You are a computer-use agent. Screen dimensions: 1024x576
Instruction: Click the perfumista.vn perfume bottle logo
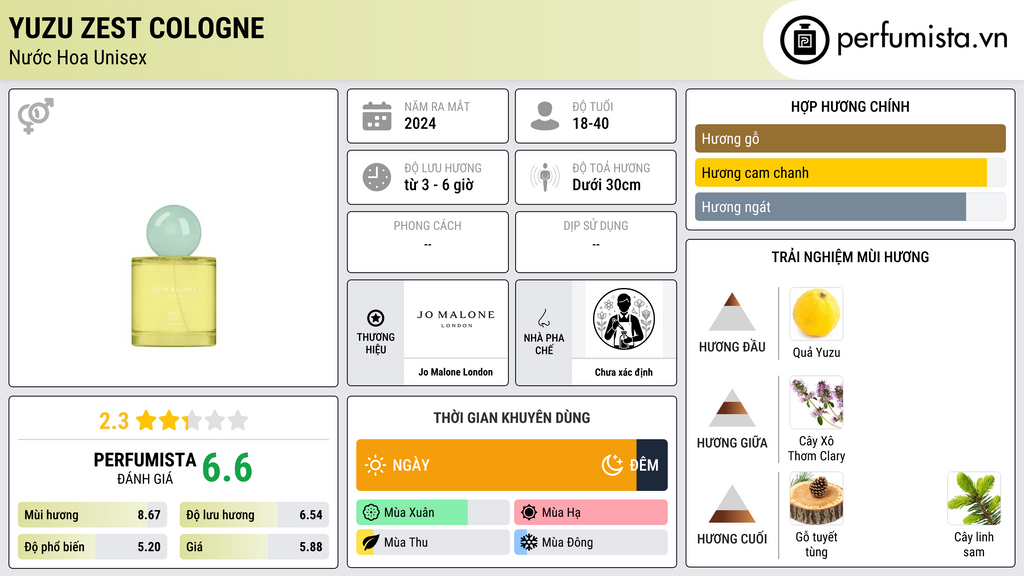[x=805, y=40]
